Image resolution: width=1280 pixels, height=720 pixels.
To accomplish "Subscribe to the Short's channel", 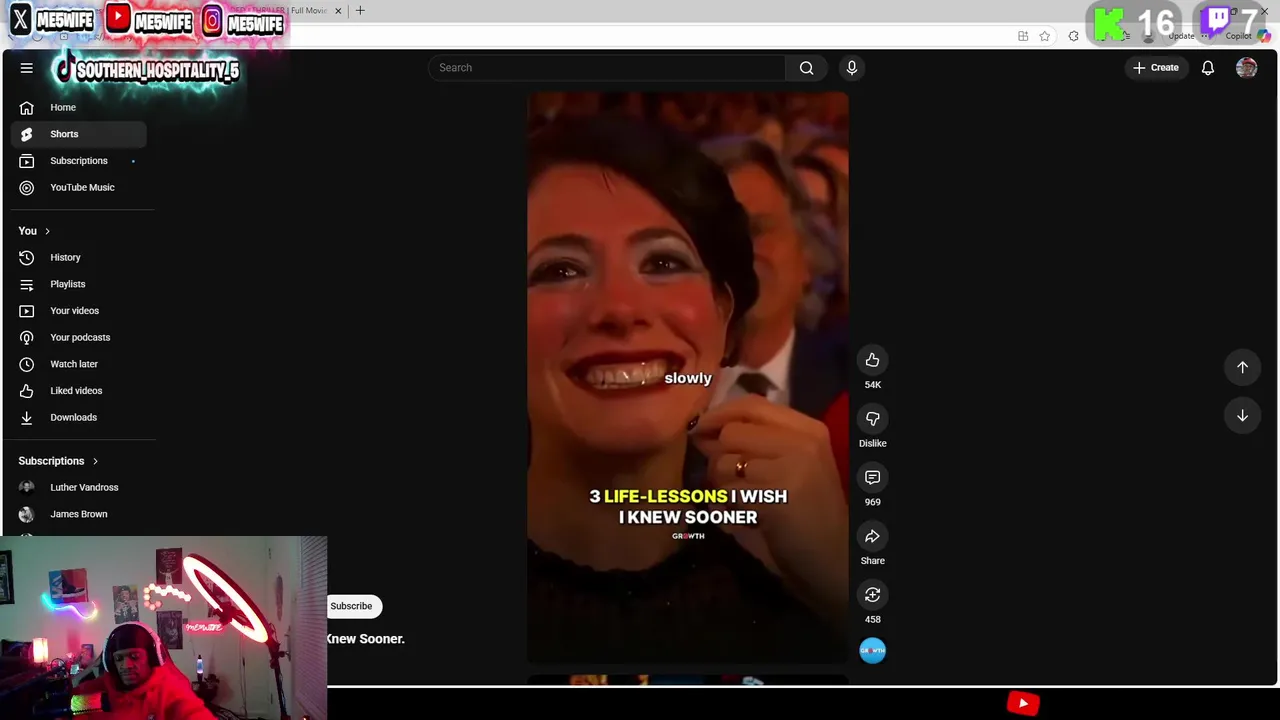I will pos(351,606).
